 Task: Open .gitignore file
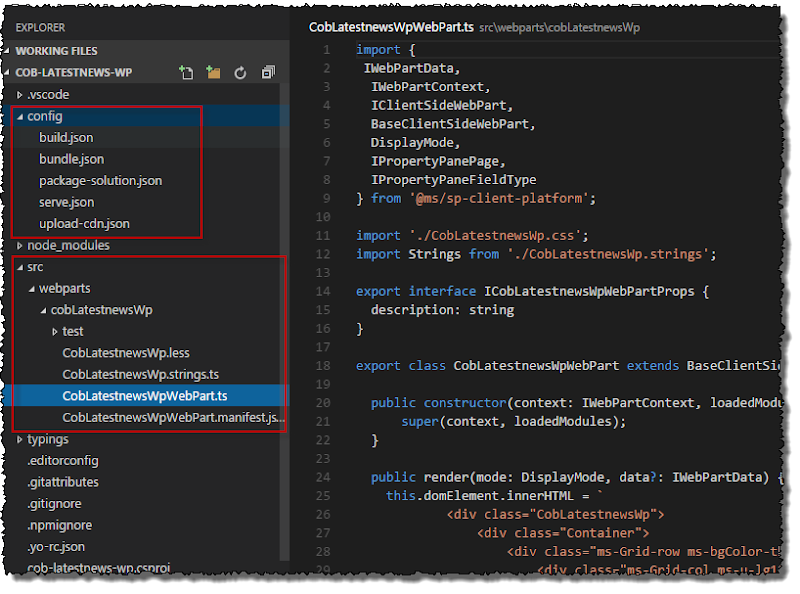click(x=54, y=504)
